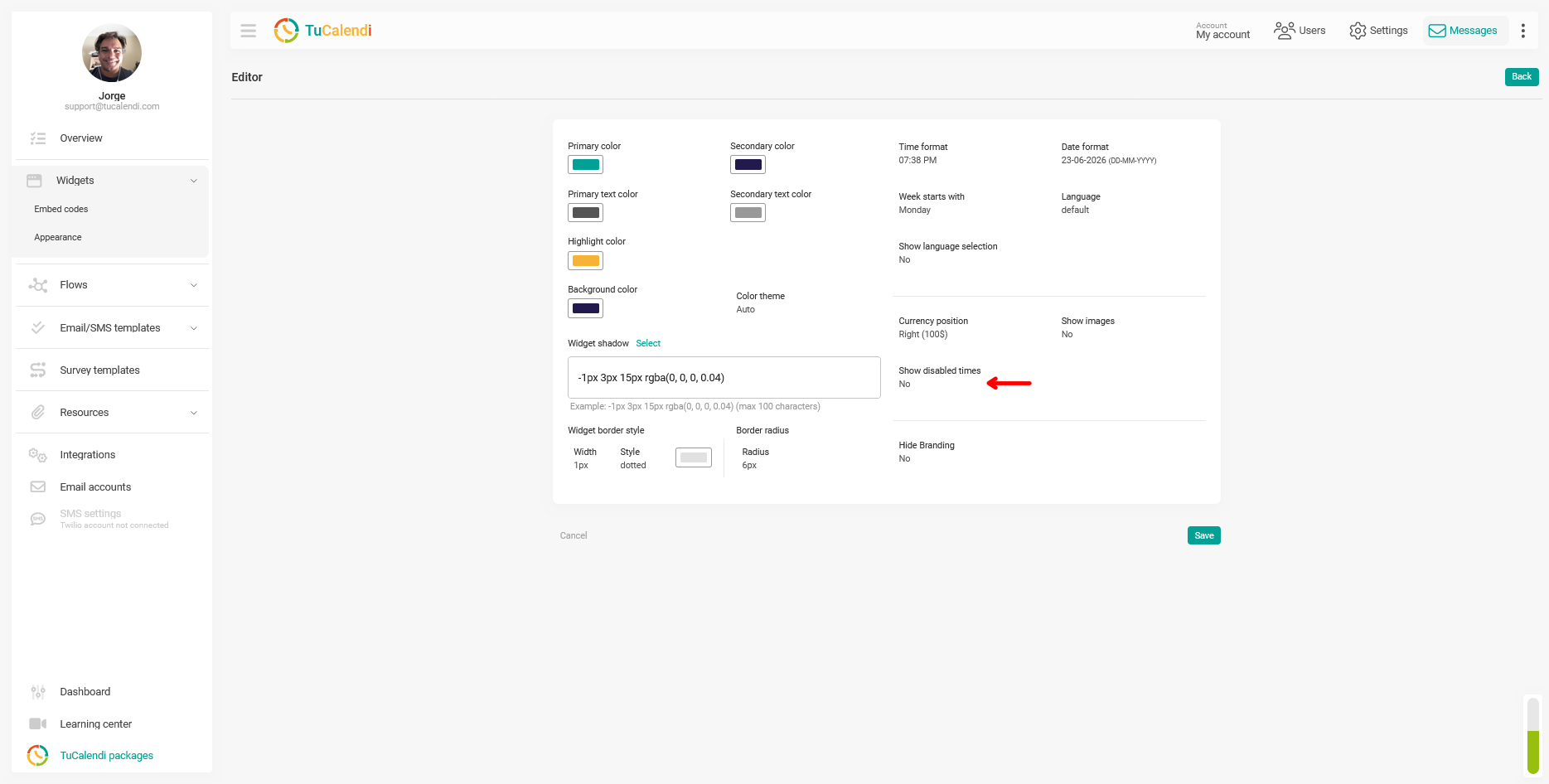Open the vertical three-dot menu
Viewport: 1549px width, 784px height.
[1522, 31]
